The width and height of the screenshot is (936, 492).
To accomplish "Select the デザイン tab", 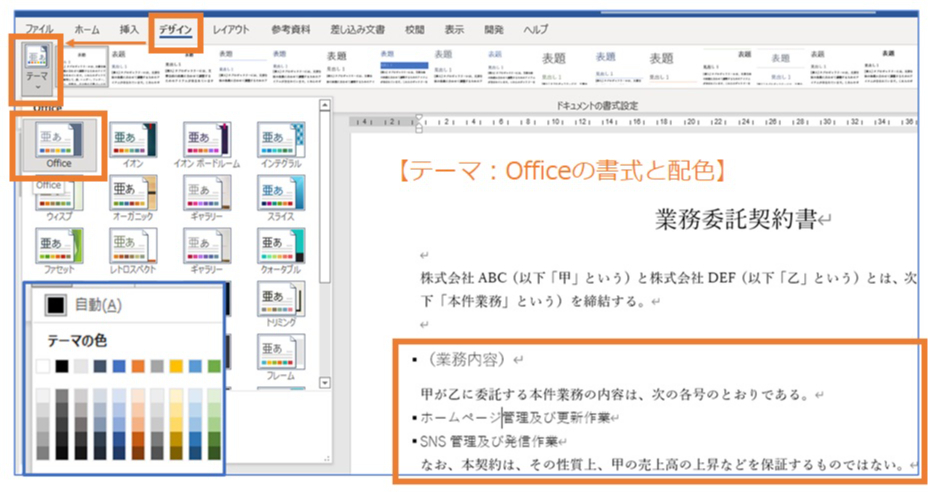I will coord(175,30).
